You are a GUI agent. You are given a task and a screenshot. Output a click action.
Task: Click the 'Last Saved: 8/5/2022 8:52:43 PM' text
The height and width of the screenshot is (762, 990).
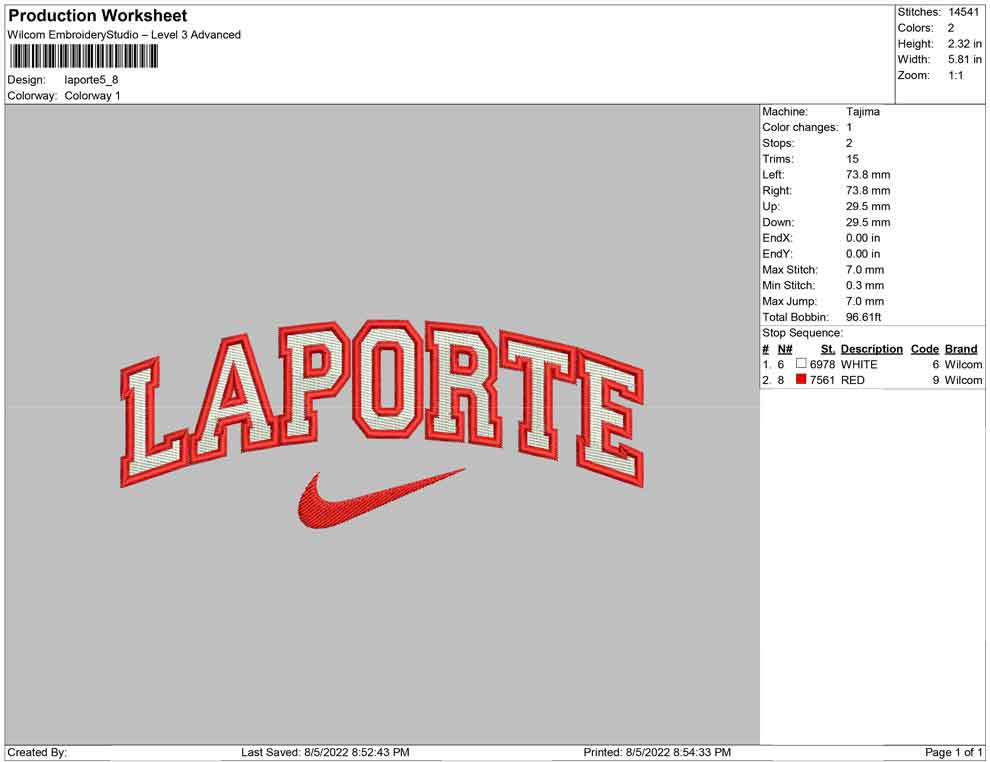[x=325, y=752]
